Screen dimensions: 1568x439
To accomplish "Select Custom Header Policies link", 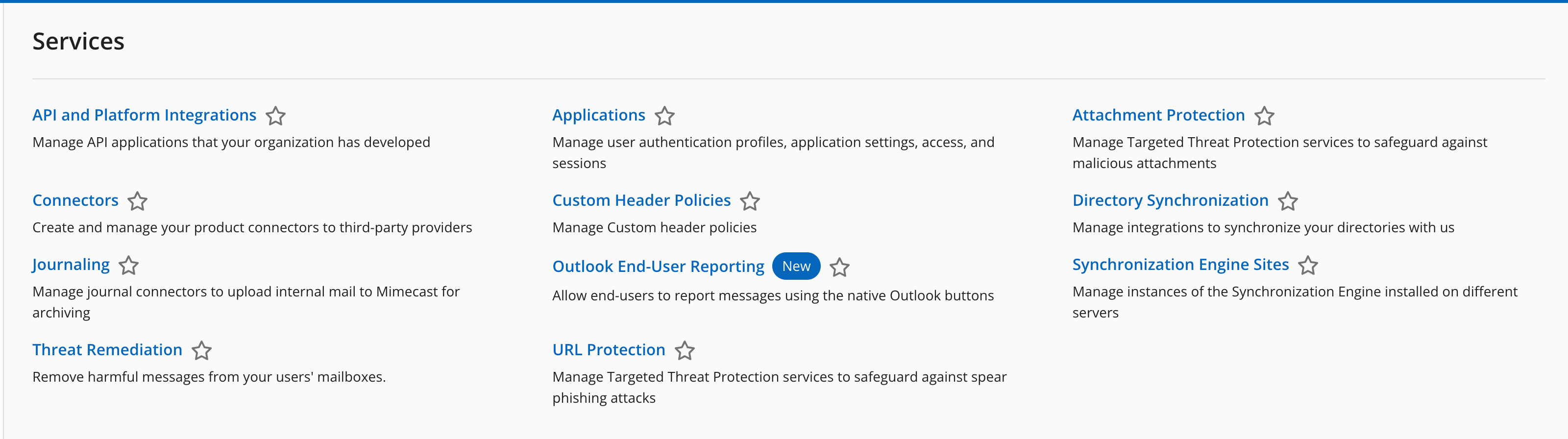I will coord(641,200).
